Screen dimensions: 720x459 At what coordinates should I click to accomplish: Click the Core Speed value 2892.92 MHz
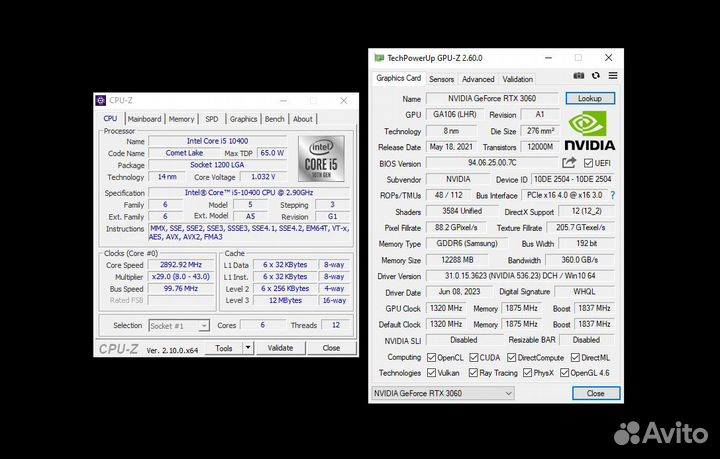(181, 265)
